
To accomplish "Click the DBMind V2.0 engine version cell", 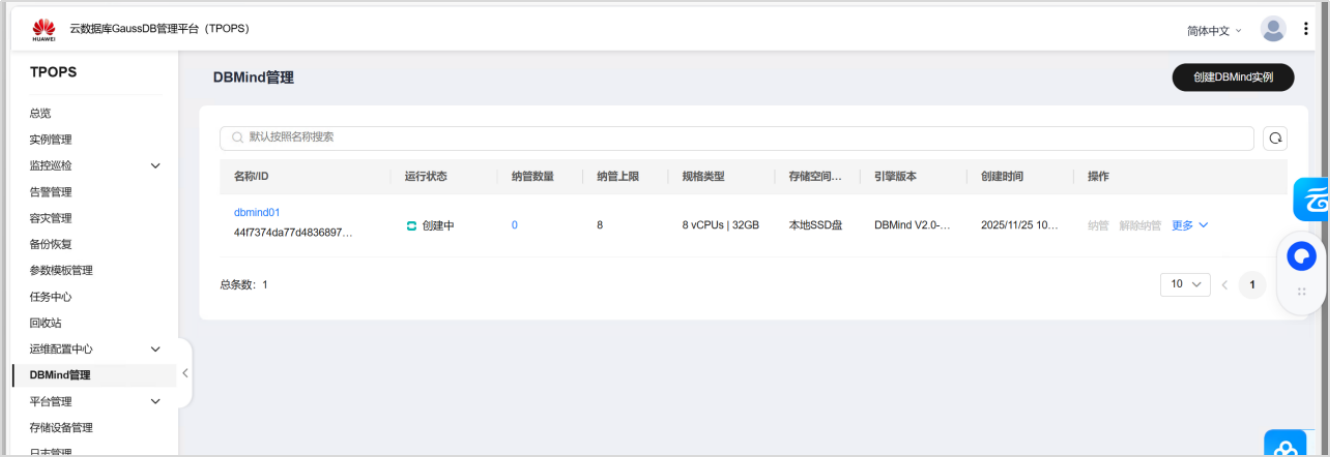I will [912, 226].
